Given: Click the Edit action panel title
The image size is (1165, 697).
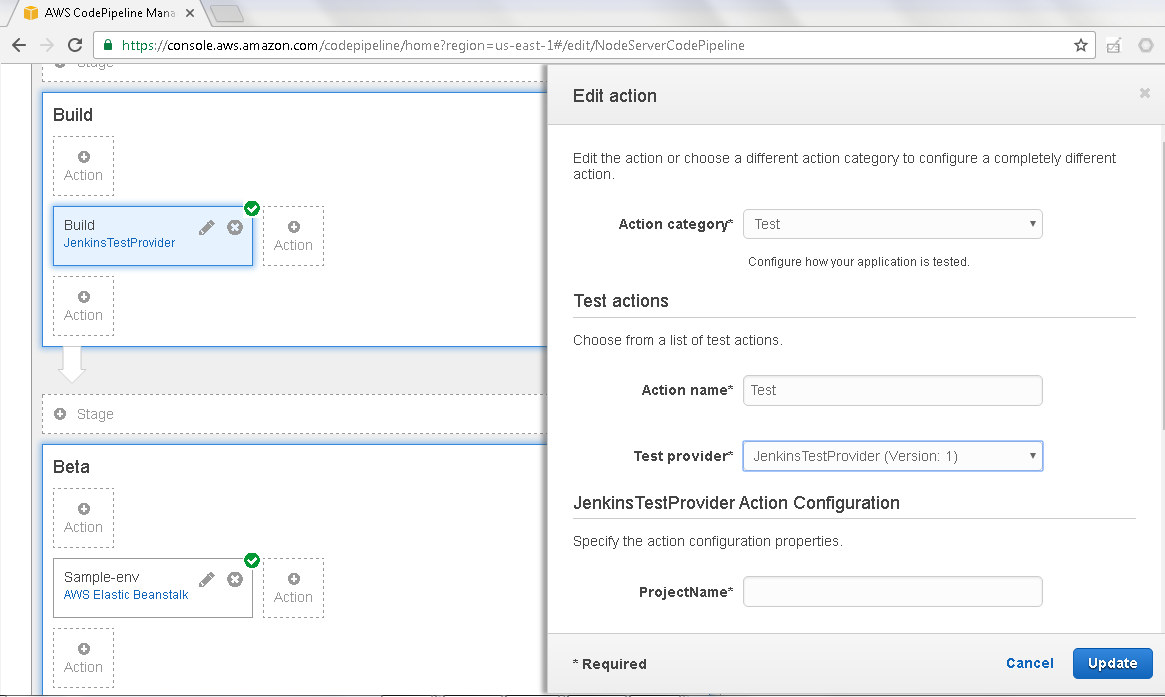Looking at the screenshot, I should [x=614, y=96].
